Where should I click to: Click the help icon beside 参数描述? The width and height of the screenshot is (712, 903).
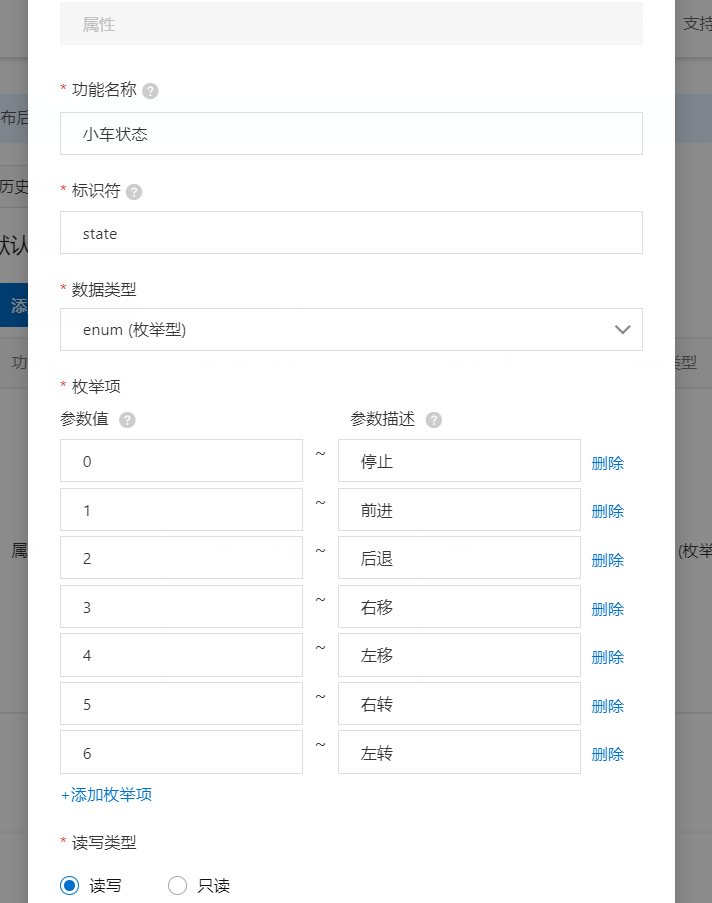(433, 420)
